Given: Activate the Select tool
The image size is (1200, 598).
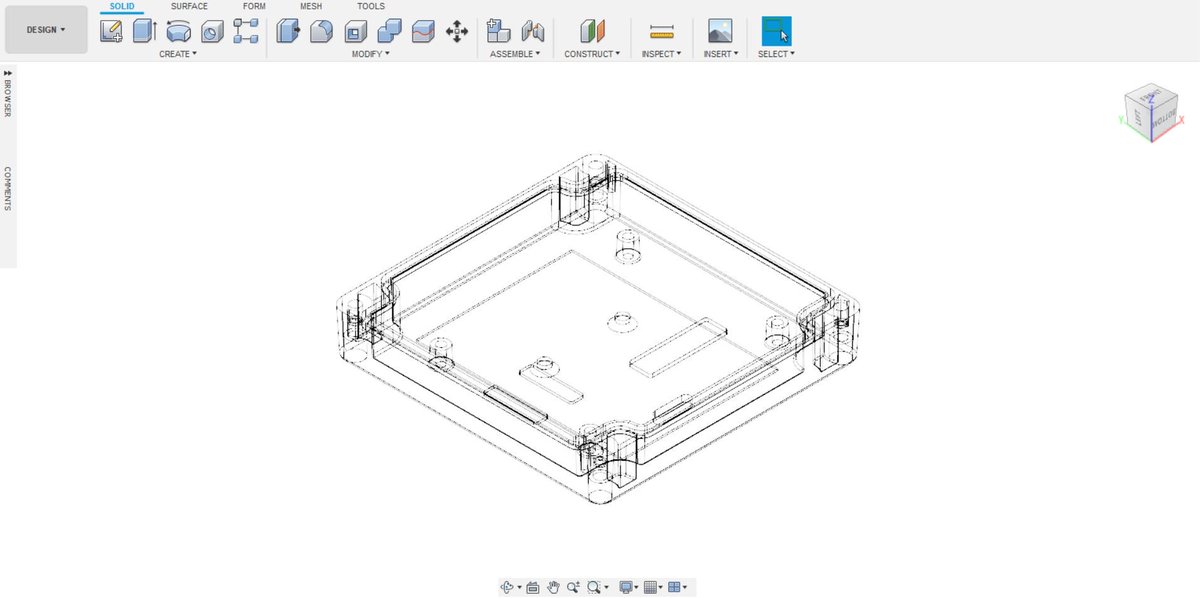Looking at the screenshot, I should click(775, 30).
